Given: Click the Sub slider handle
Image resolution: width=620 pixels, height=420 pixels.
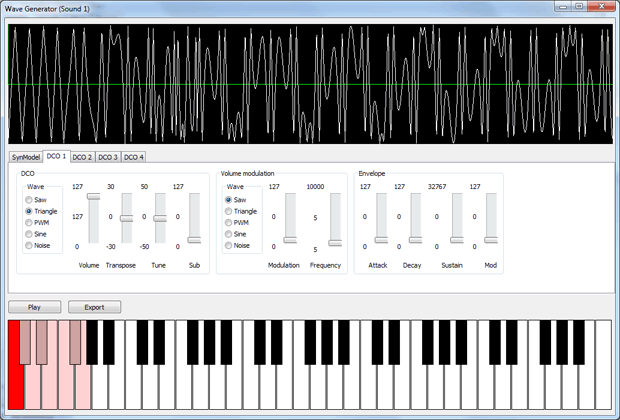Looking at the screenshot, I should 194,240.
